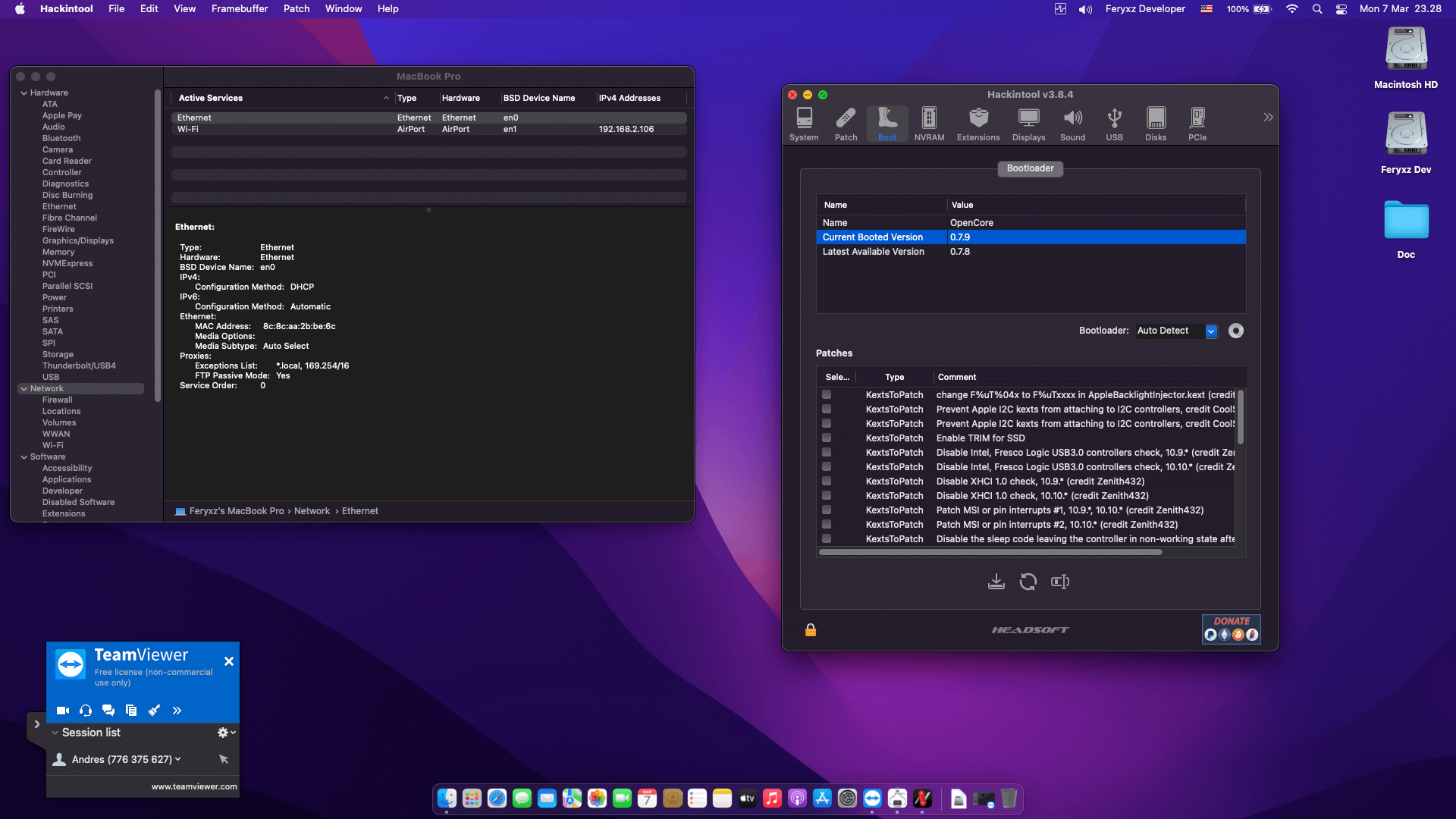Screen dimensions: 1456x819
Task: Open the Disks section in Hackintool
Action: pyautogui.click(x=1156, y=124)
